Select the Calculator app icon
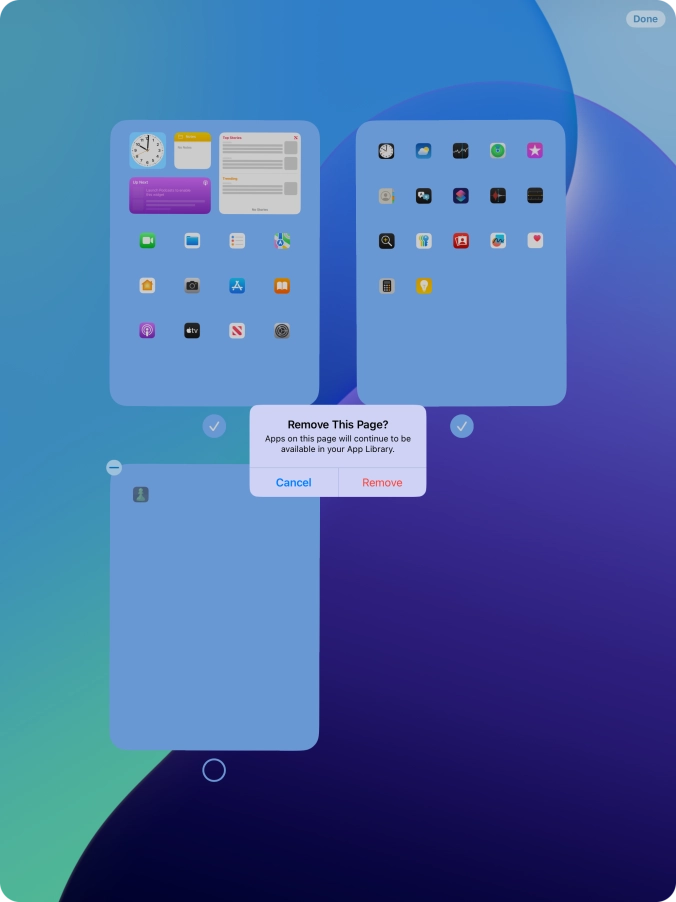 [x=386, y=286]
